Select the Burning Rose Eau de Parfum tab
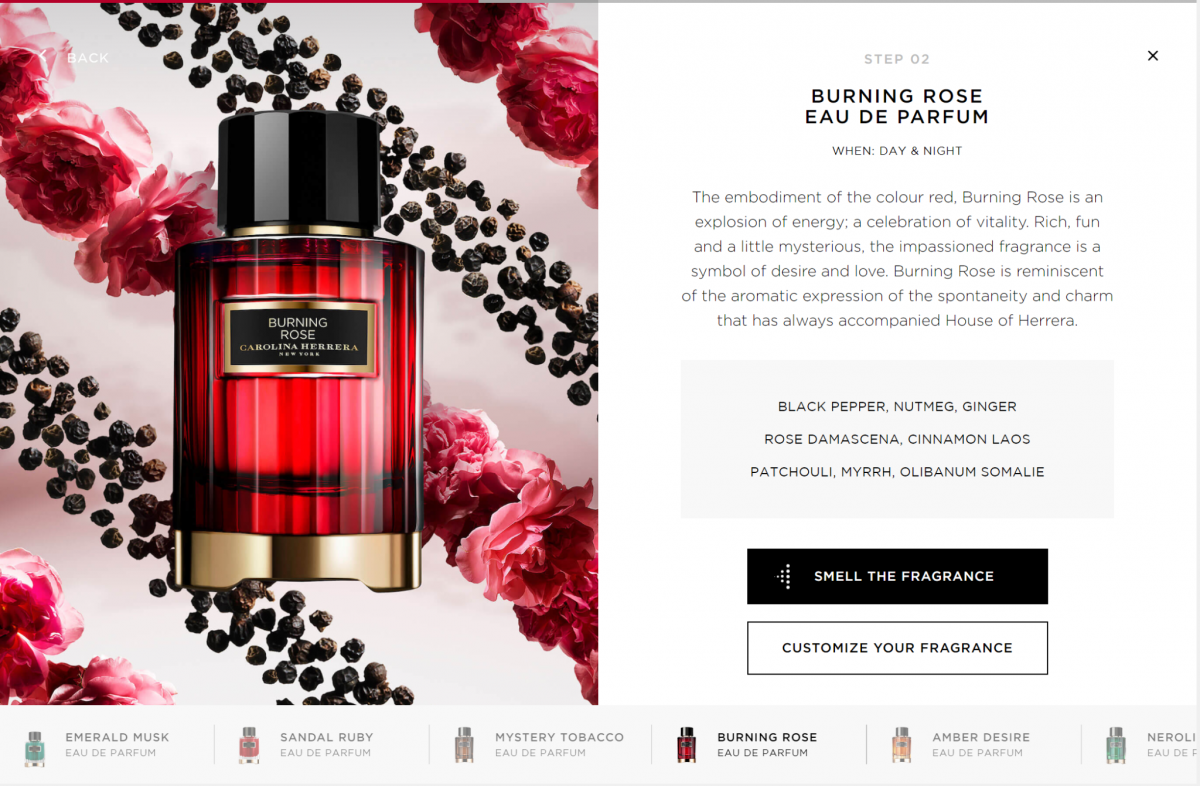Image resolution: width=1200 pixels, height=786 pixels. pos(758,745)
